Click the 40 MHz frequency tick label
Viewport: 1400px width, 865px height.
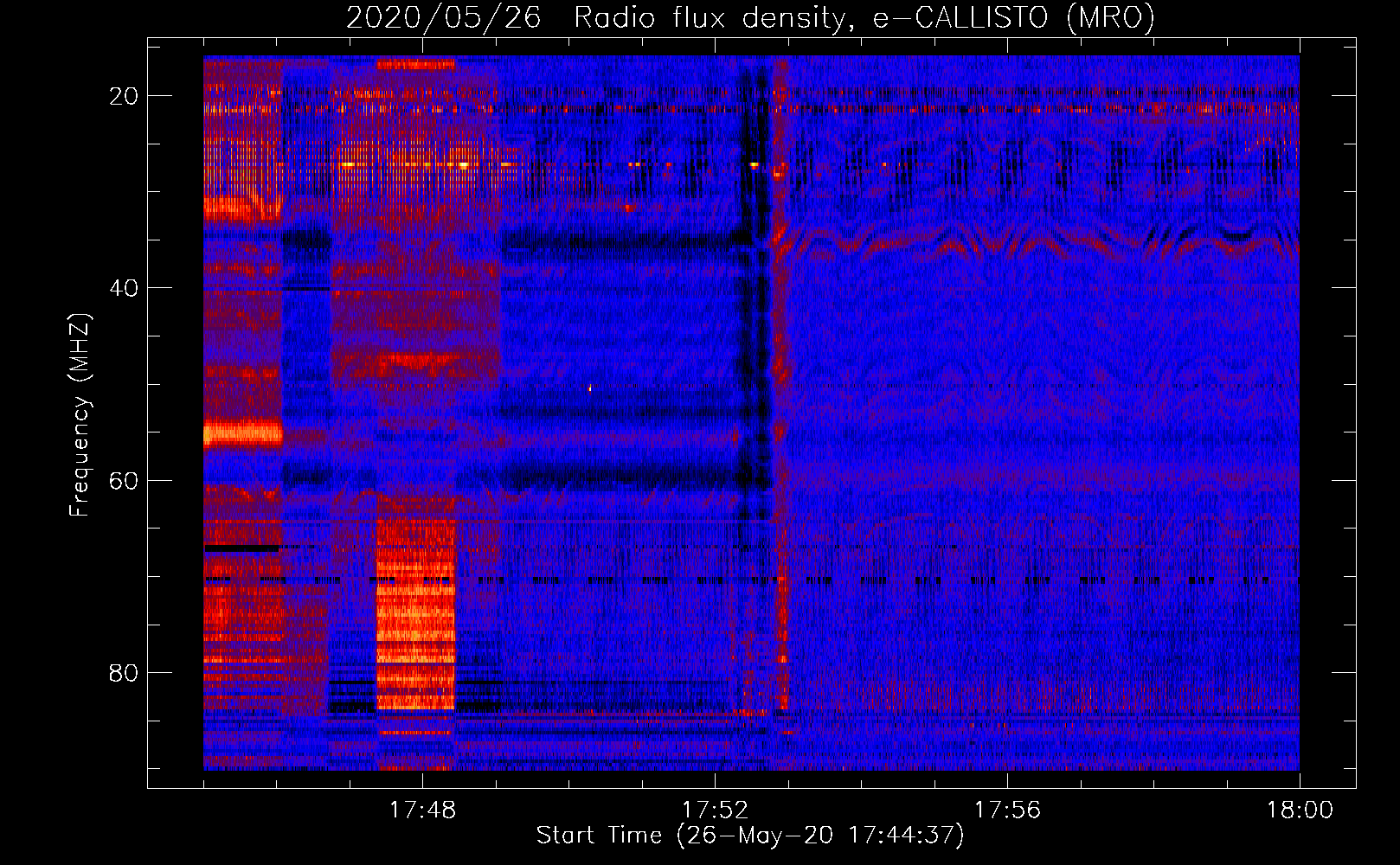(125, 288)
